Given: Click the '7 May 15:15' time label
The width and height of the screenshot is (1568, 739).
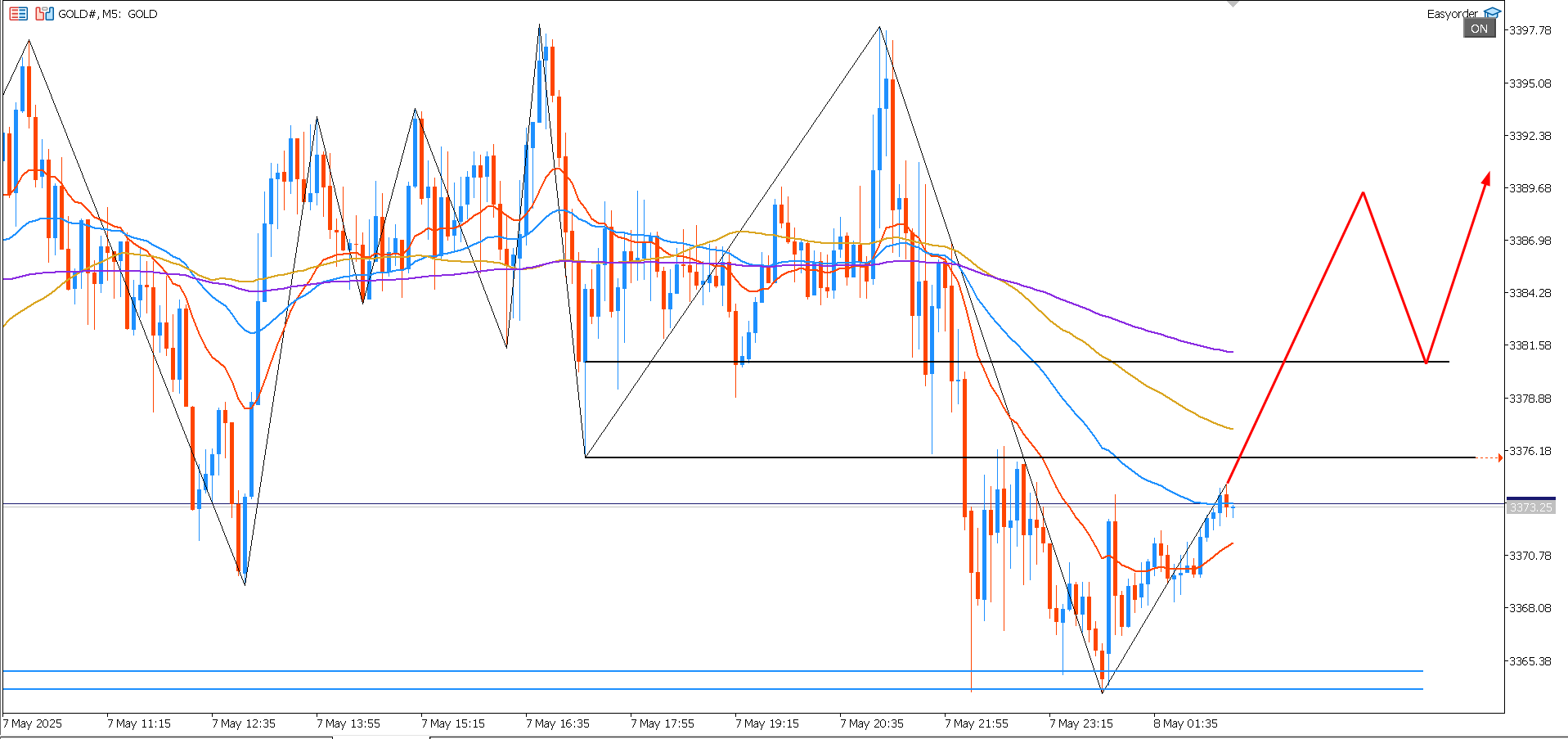Looking at the screenshot, I should click(x=453, y=723).
